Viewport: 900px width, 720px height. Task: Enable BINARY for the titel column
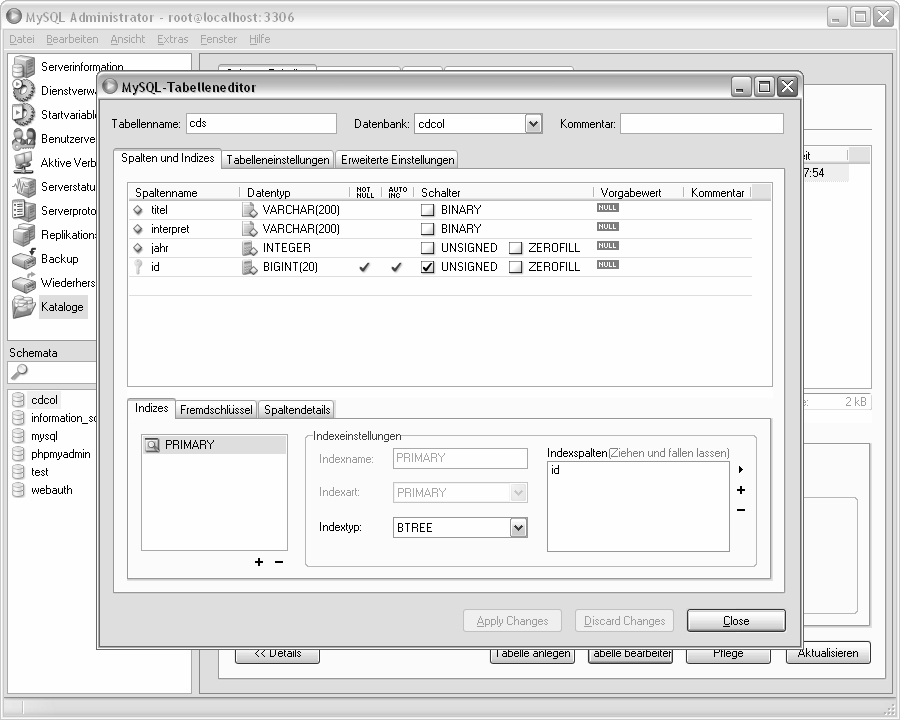point(428,210)
